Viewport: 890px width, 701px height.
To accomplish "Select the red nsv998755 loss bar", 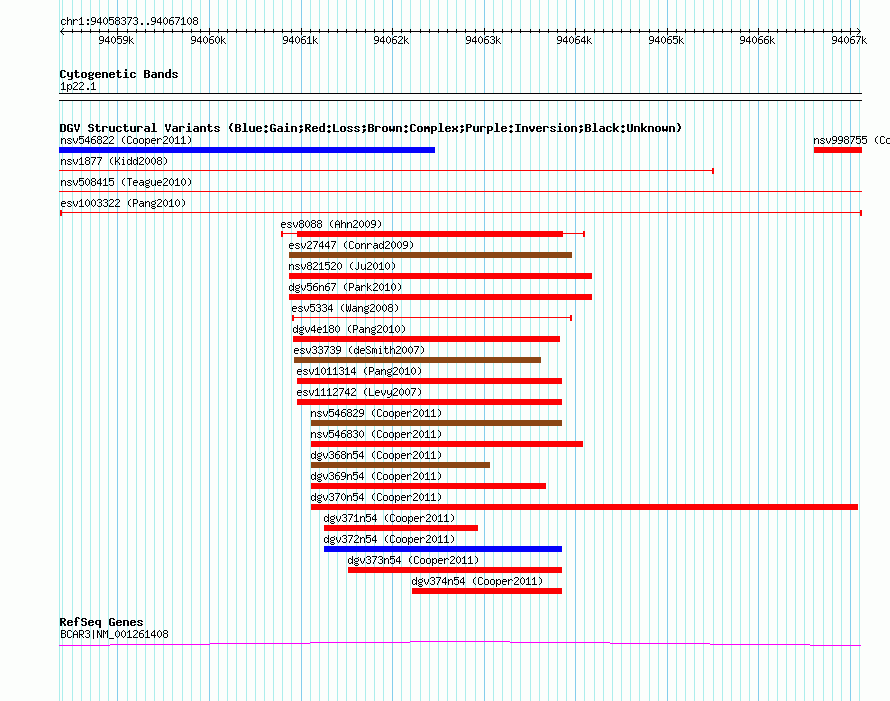I will click(838, 150).
